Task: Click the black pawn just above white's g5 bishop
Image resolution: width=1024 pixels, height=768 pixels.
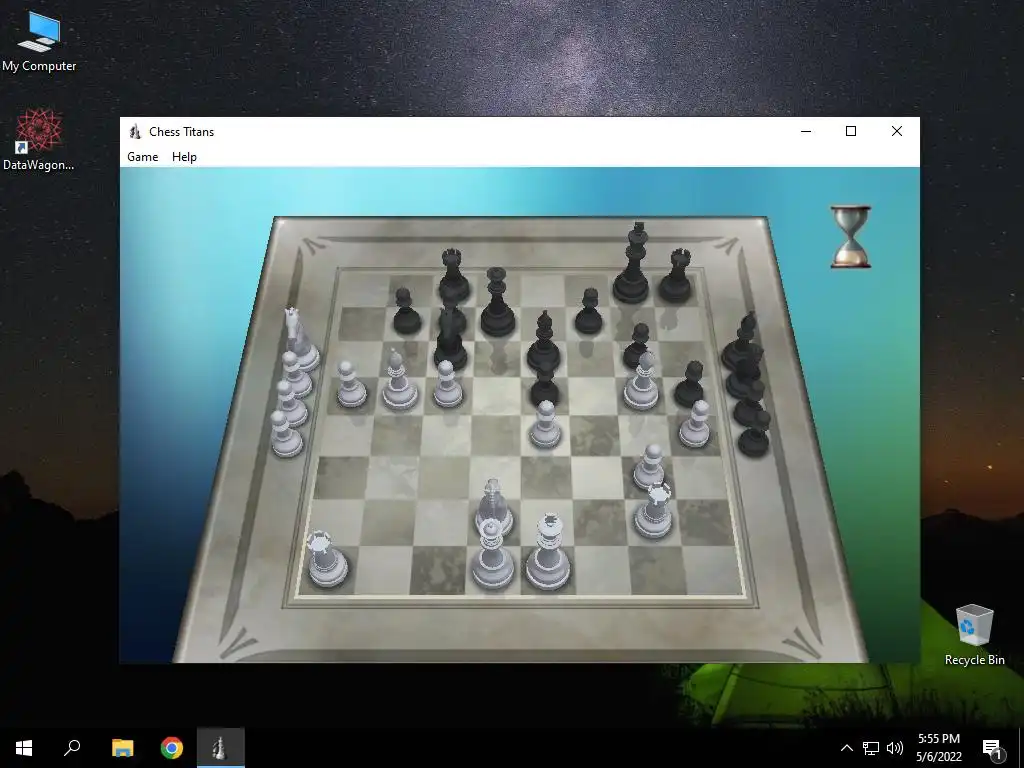Action: 637,345
